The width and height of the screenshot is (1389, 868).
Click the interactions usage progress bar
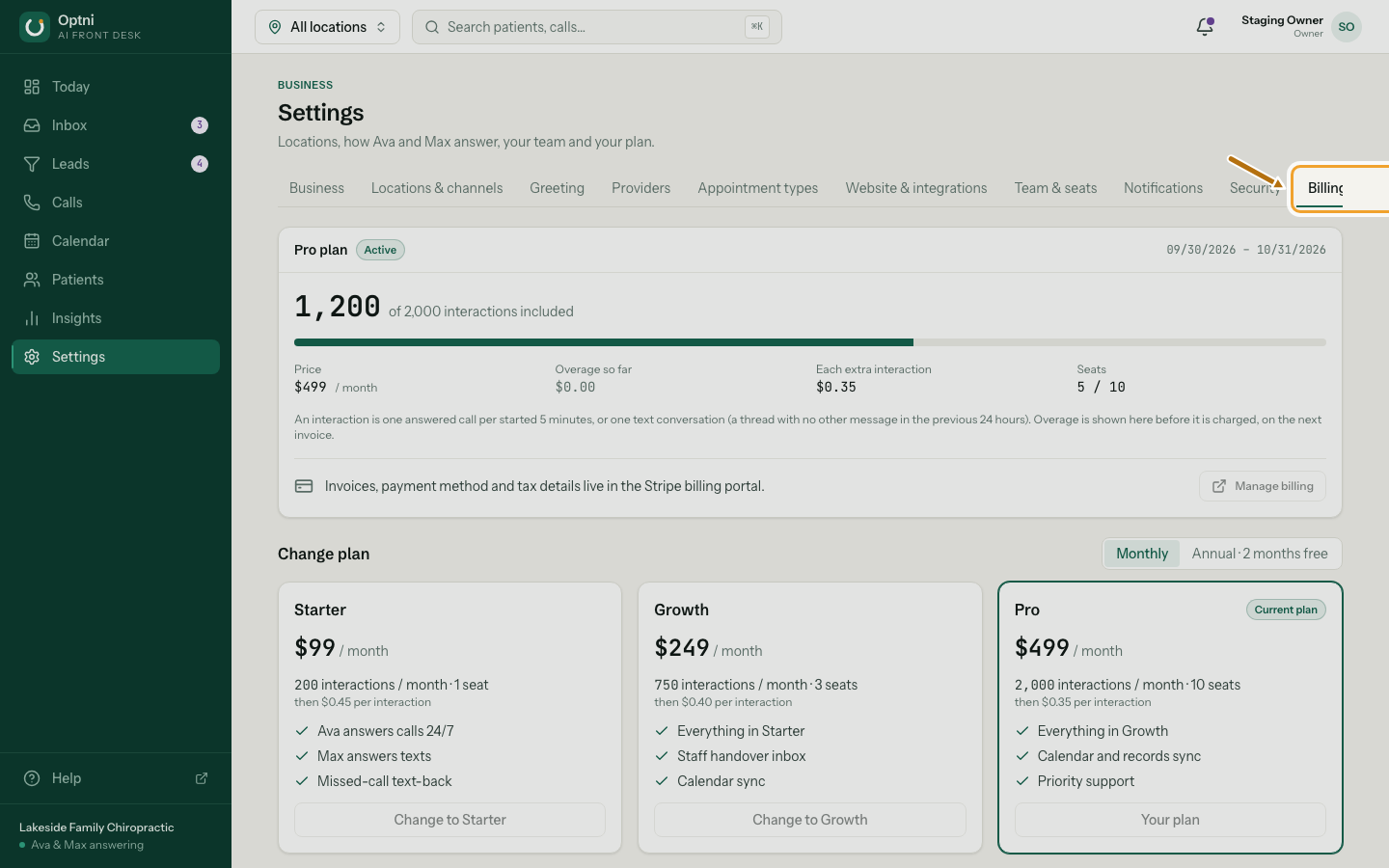click(810, 342)
